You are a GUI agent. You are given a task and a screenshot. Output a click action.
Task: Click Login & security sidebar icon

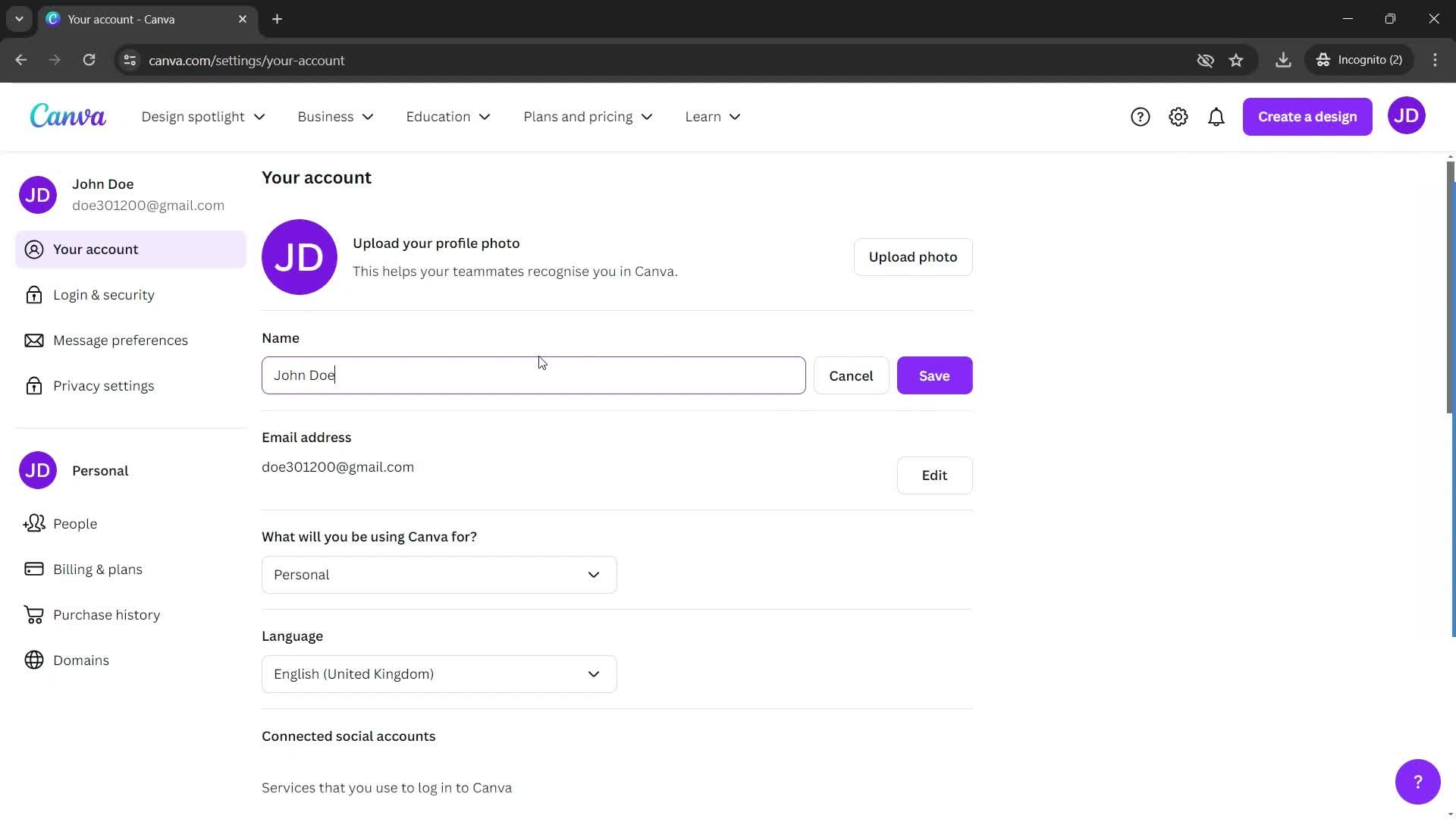35,295
